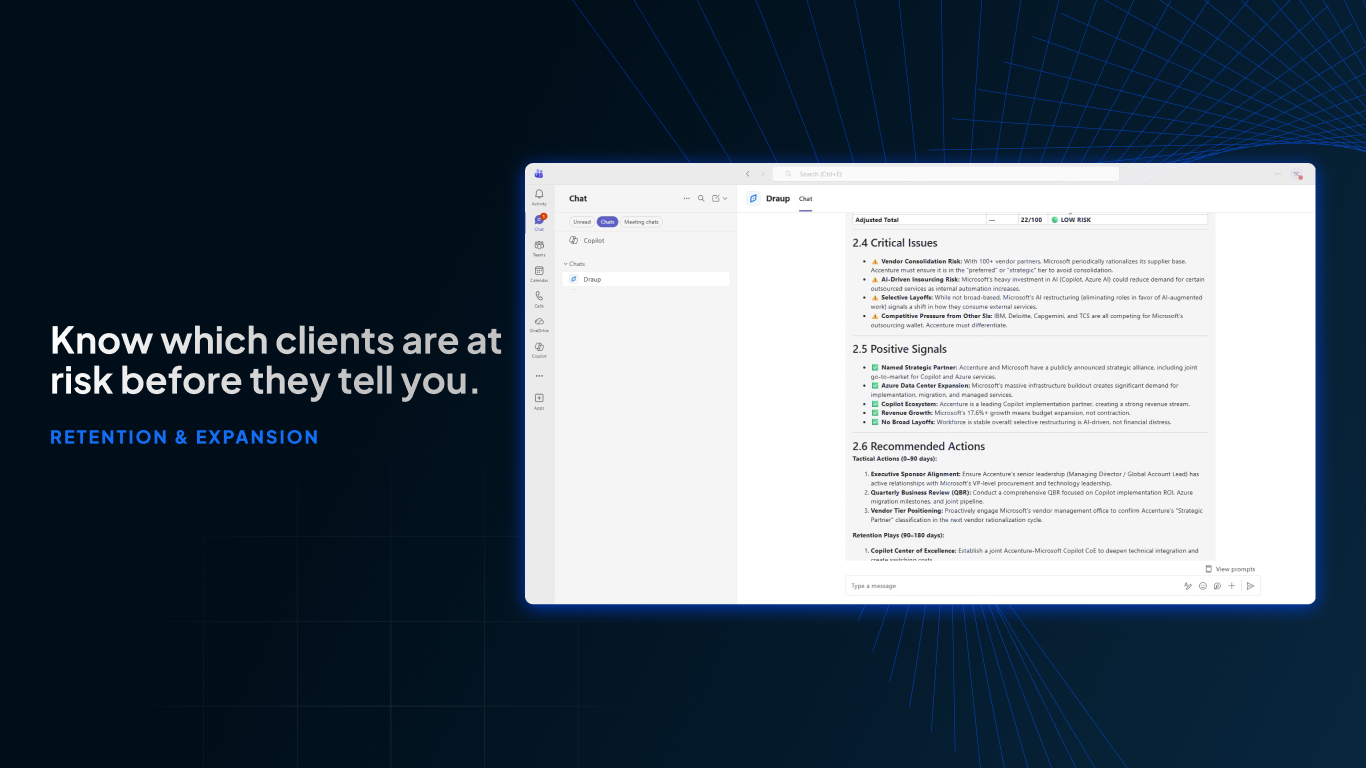Viewport: 1366px width, 768px height.
Task: Open the TC profile avatar menu
Action: click(1297, 174)
